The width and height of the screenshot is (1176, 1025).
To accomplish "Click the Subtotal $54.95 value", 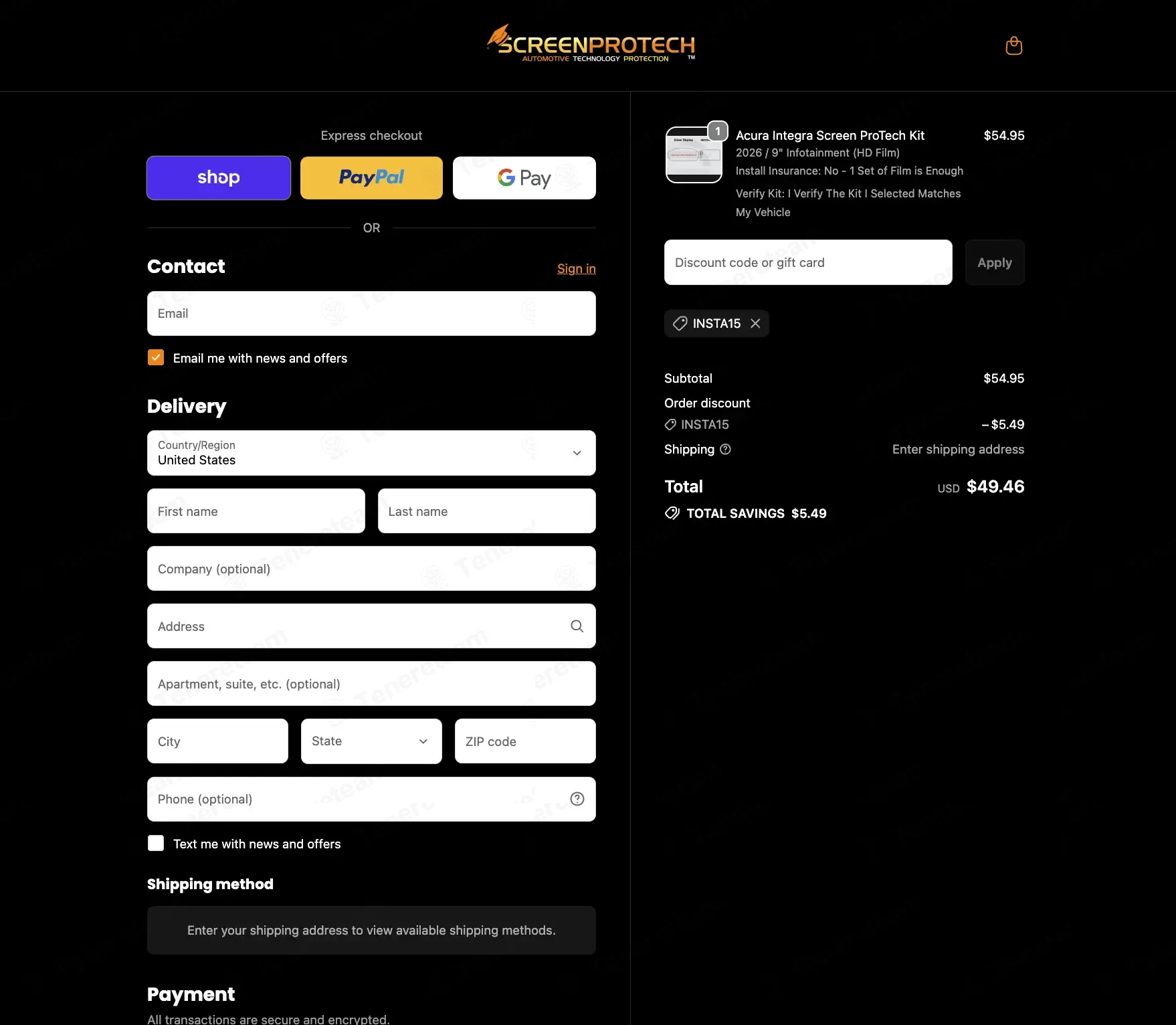I will coord(1003,379).
